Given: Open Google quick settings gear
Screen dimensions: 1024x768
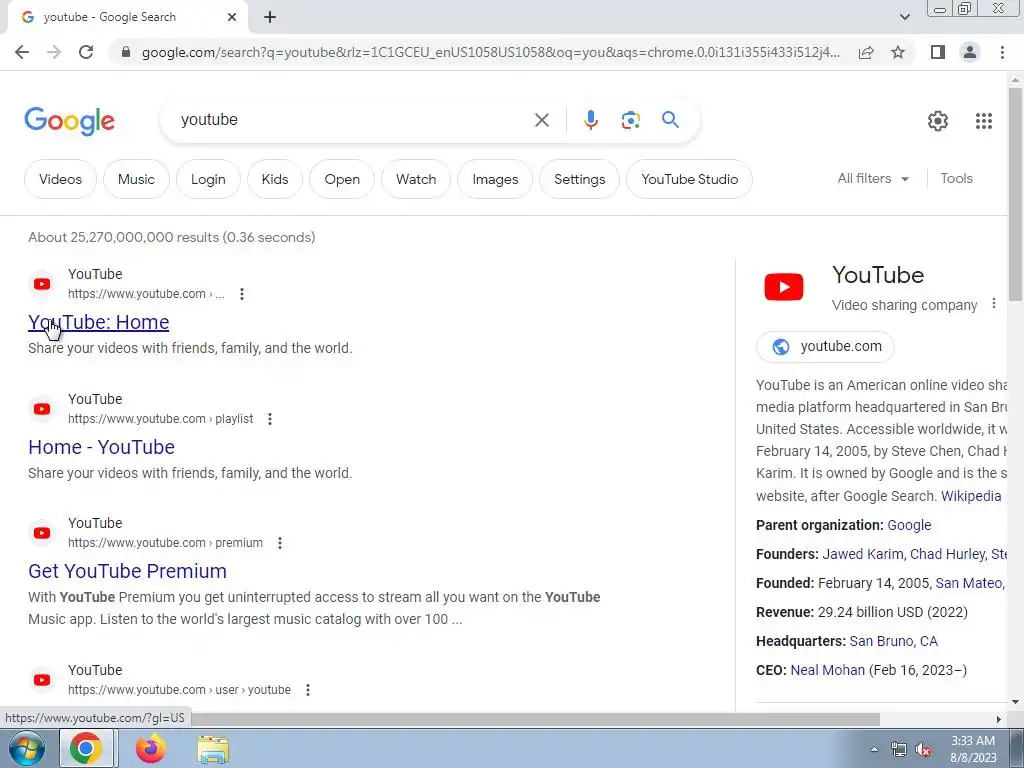Looking at the screenshot, I should click(x=938, y=121).
